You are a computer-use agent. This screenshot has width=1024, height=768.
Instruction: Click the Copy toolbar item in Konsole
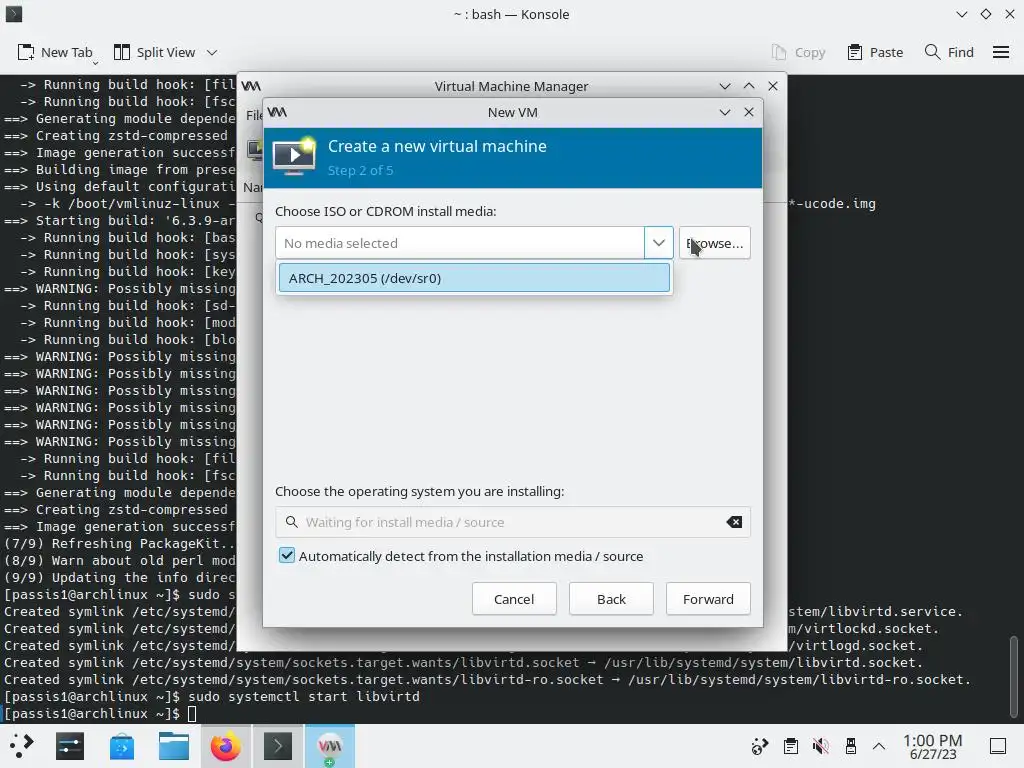(x=798, y=52)
